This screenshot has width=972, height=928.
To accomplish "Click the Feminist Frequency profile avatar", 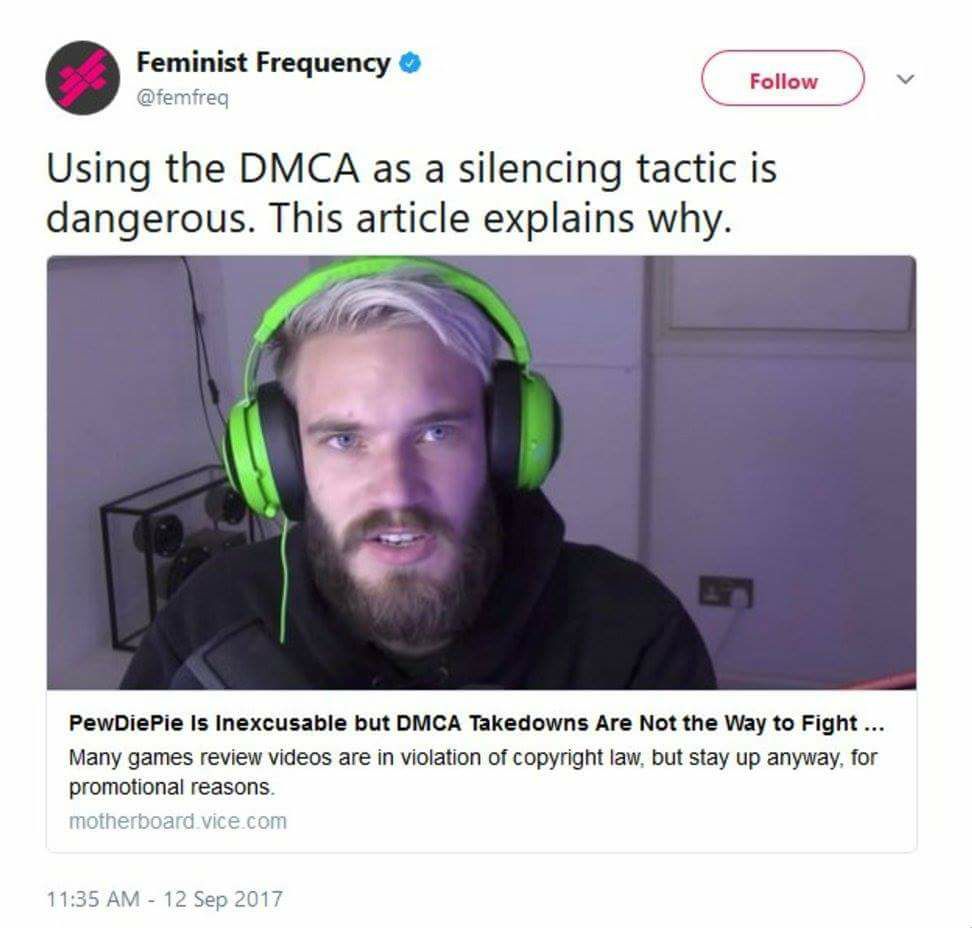I will (x=82, y=77).
